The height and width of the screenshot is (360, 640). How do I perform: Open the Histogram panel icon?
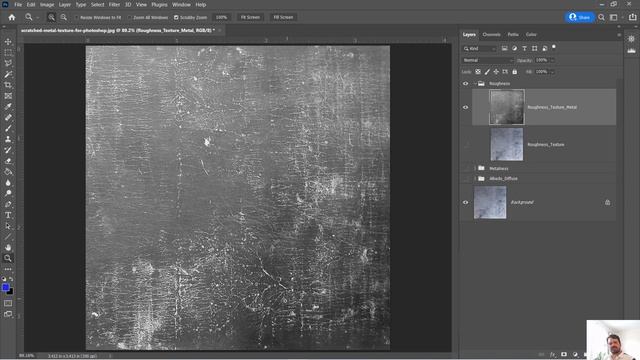click(631, 51)
